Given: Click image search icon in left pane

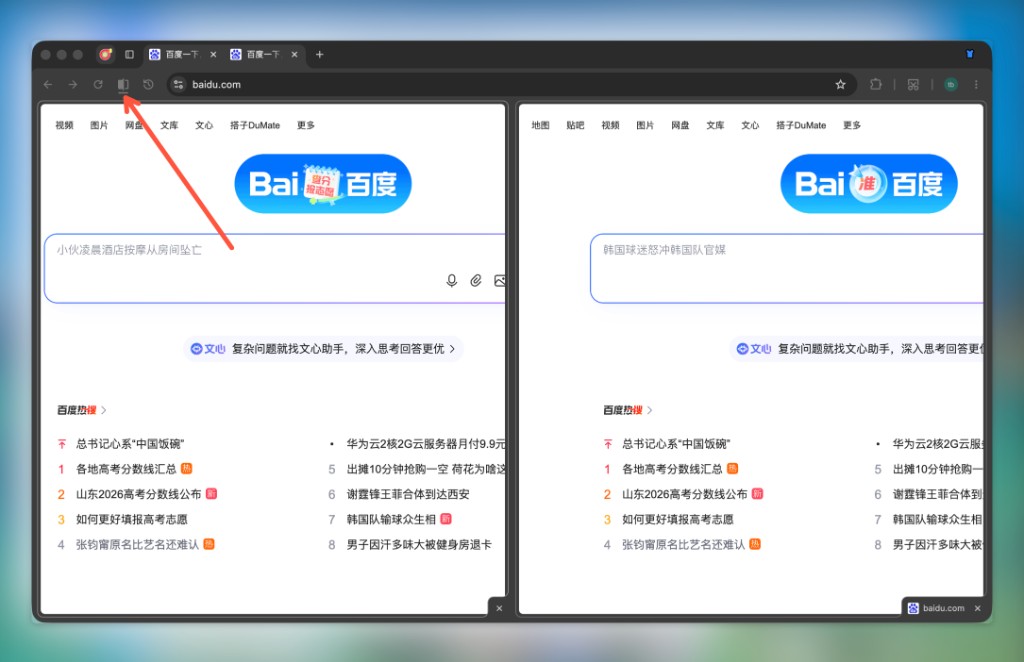Looking at the screenshot, I should (500, 281).
